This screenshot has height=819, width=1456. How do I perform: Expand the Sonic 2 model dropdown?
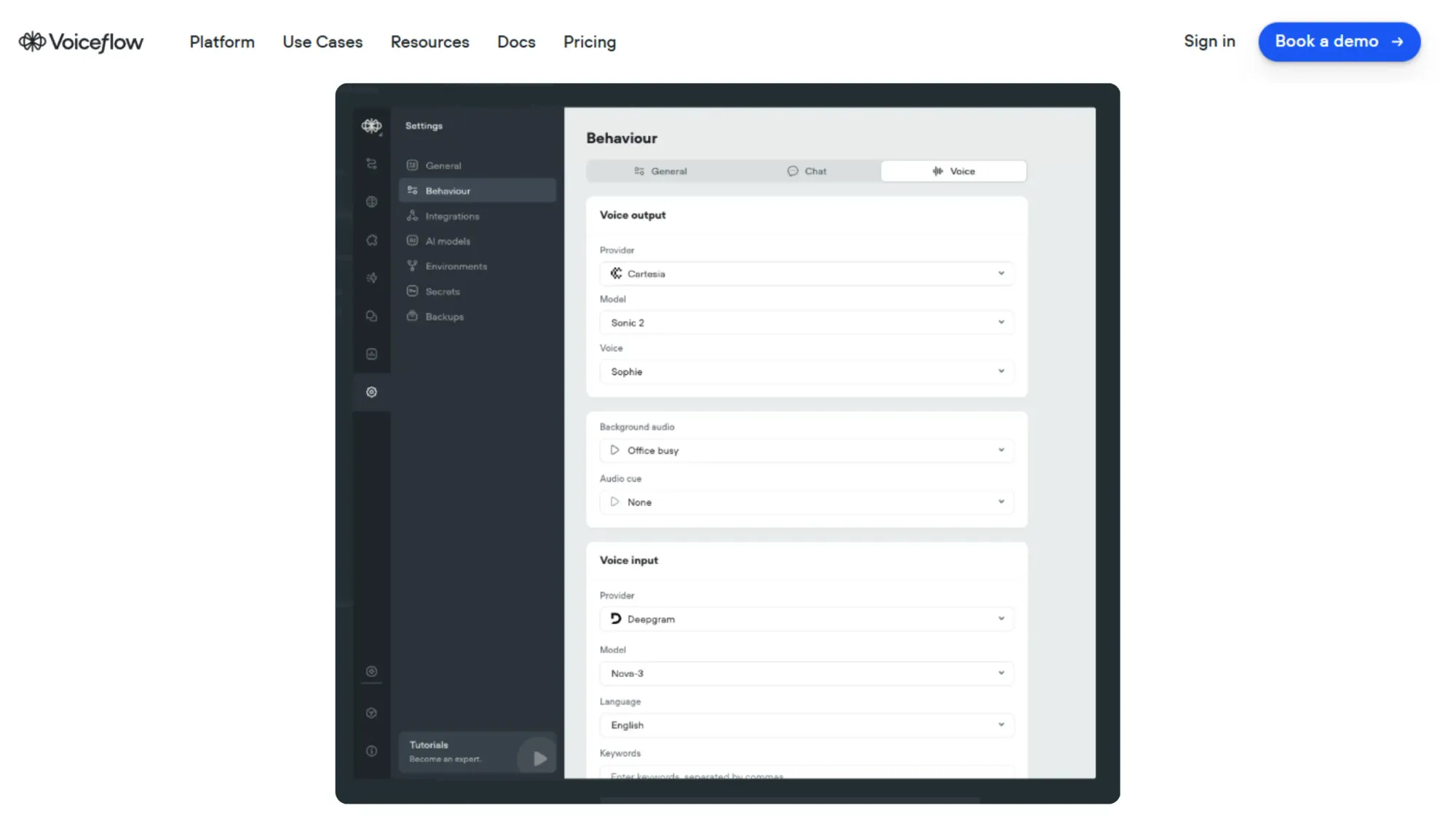click(806, 323)
